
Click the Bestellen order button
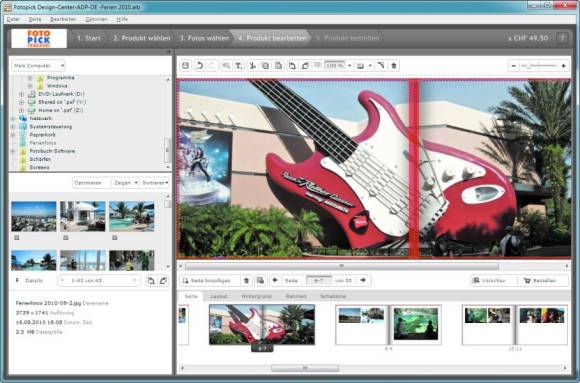[x=543, y=281]
